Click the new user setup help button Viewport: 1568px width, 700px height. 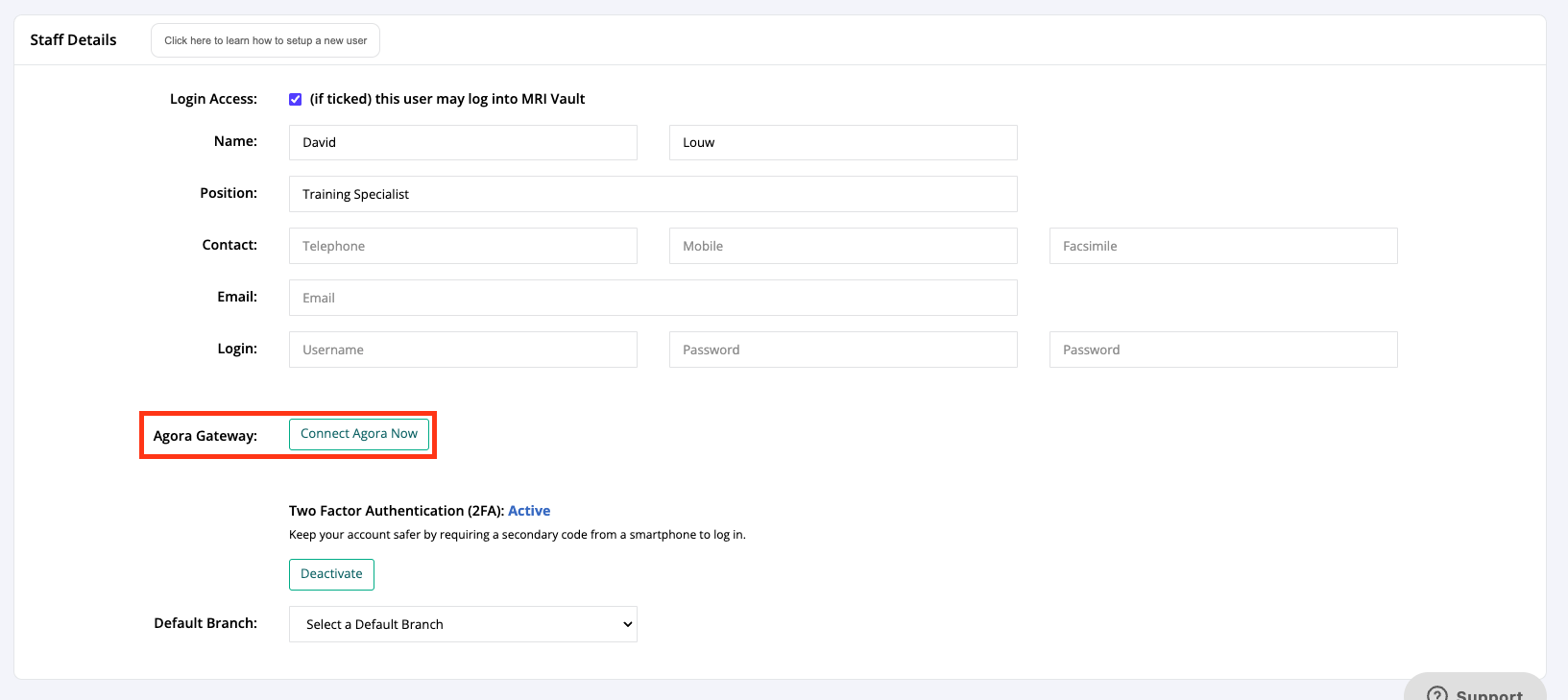click(265, 40)
